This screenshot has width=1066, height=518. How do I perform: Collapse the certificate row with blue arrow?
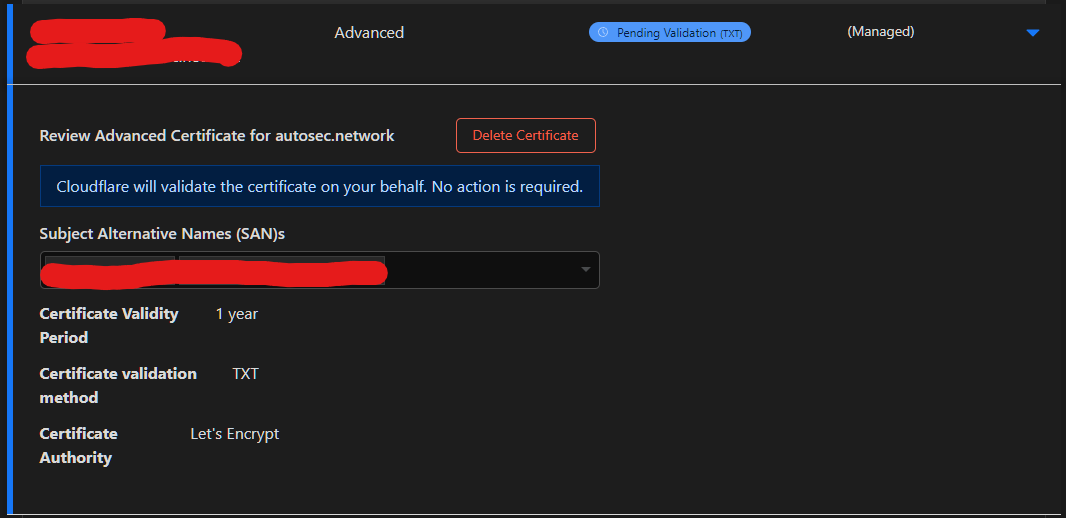coord(1033,33)
